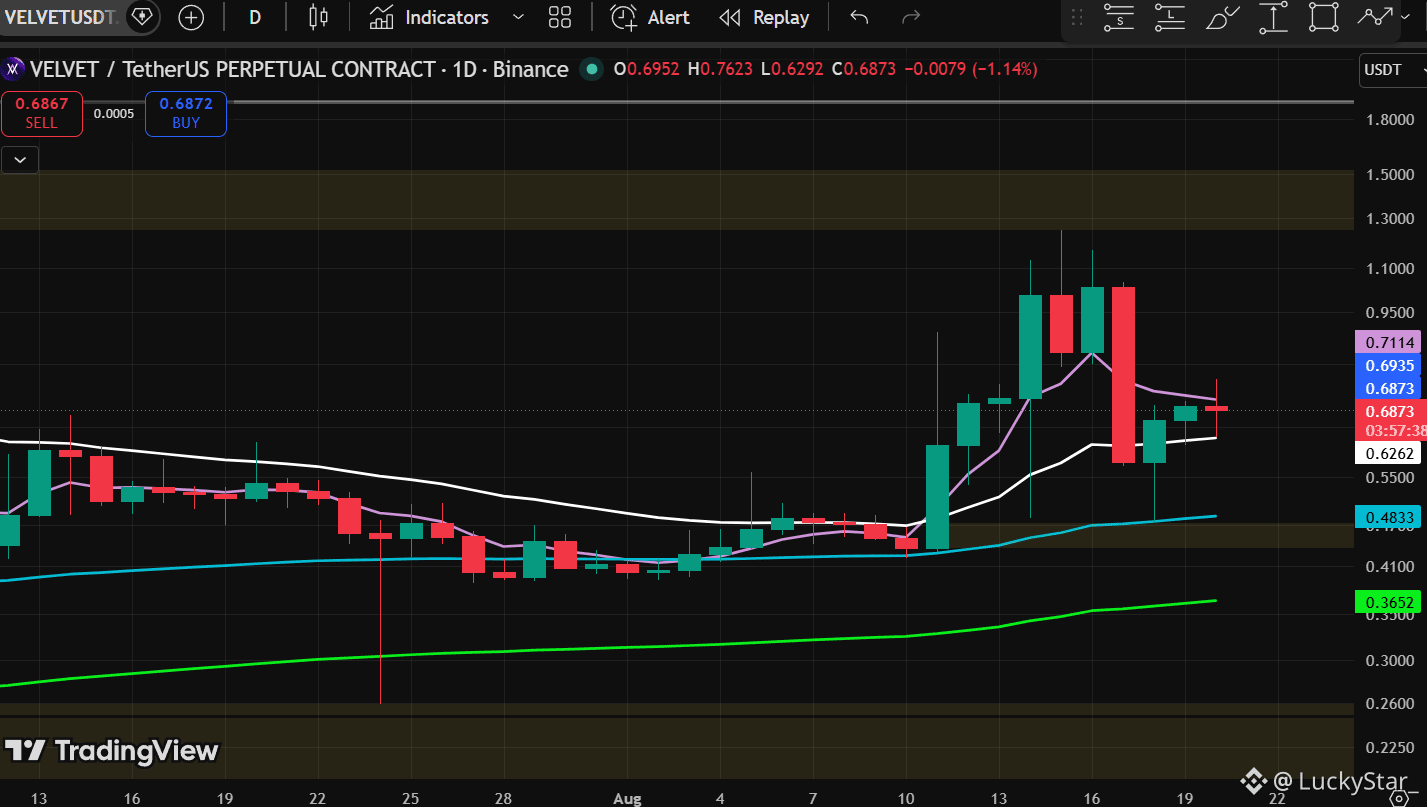Select the Long Position tool
1427x807 pixels.
point(1169,17)
